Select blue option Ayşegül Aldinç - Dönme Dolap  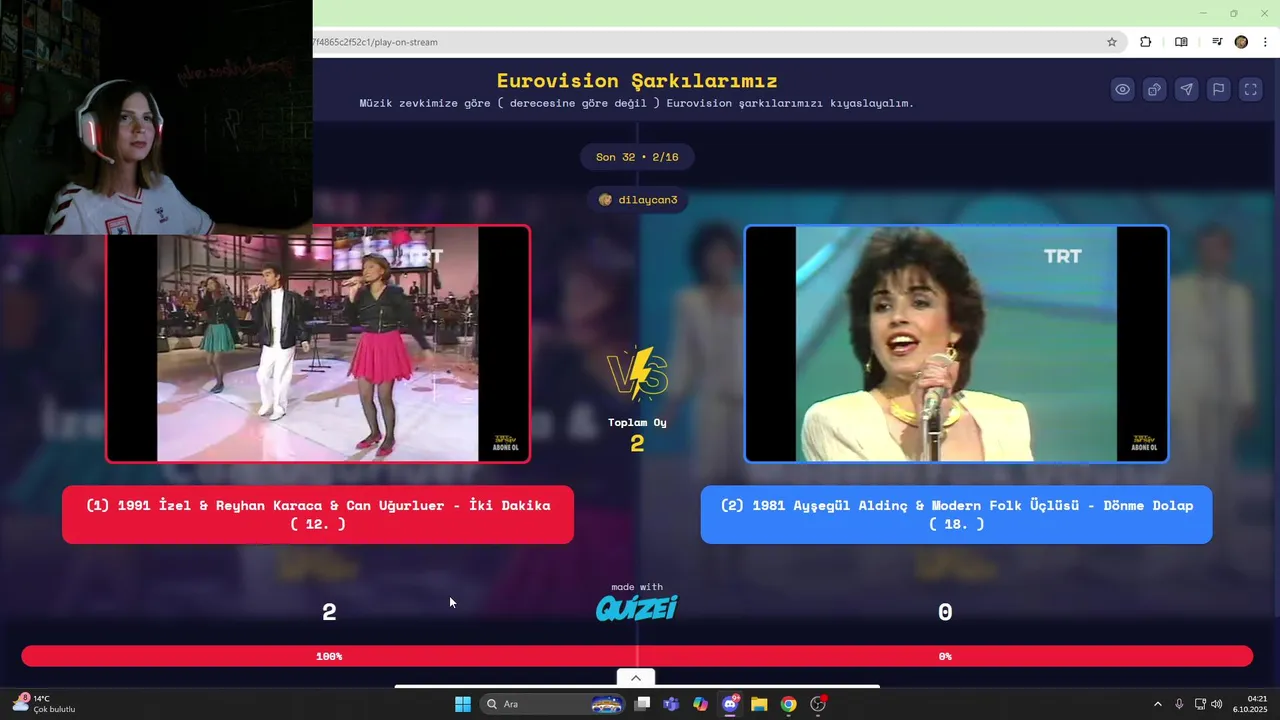pos(956,515)
